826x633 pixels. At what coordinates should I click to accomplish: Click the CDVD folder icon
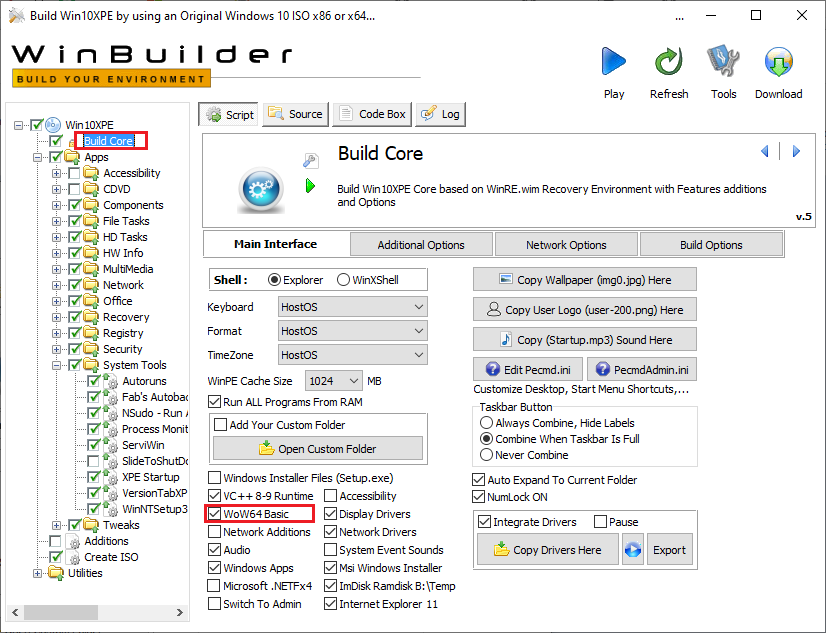pyautogui.click(x=91, y=189)
